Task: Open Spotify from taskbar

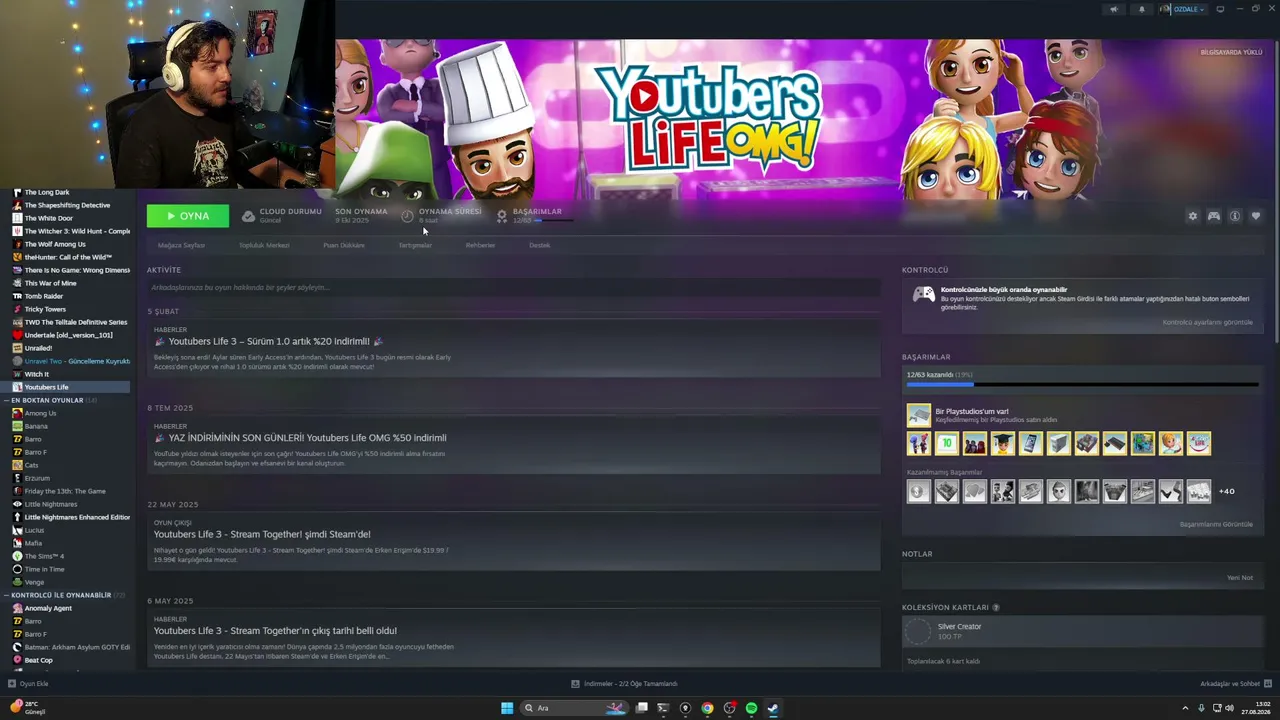Action: (x=751, y=708)
